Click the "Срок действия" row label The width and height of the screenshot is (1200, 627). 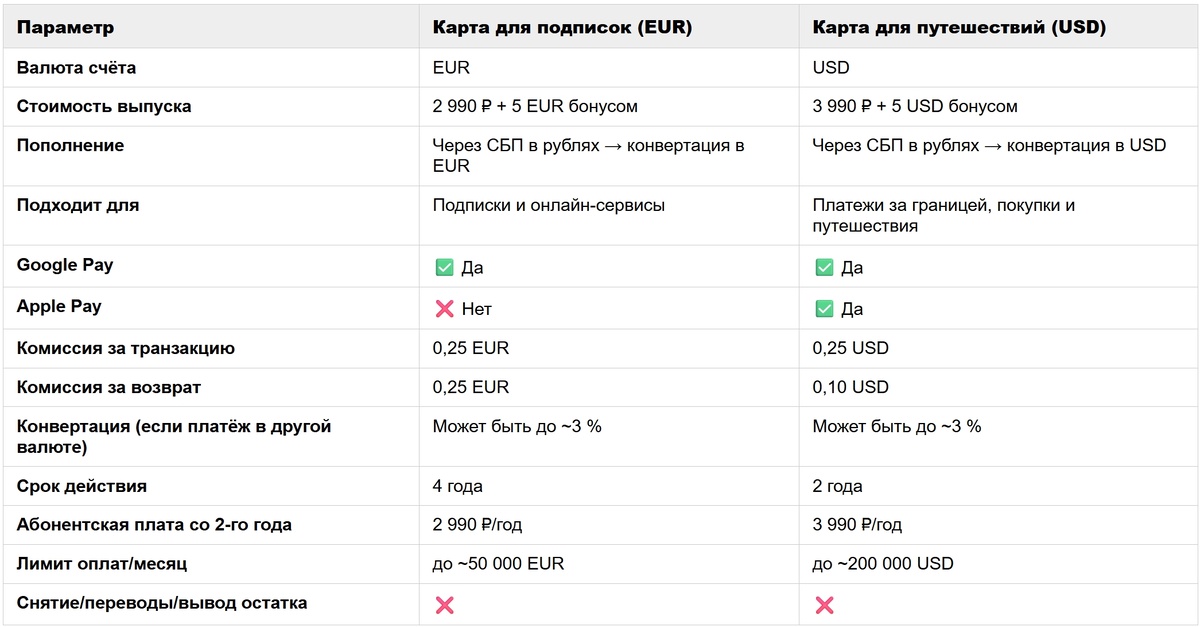(82, 486)
